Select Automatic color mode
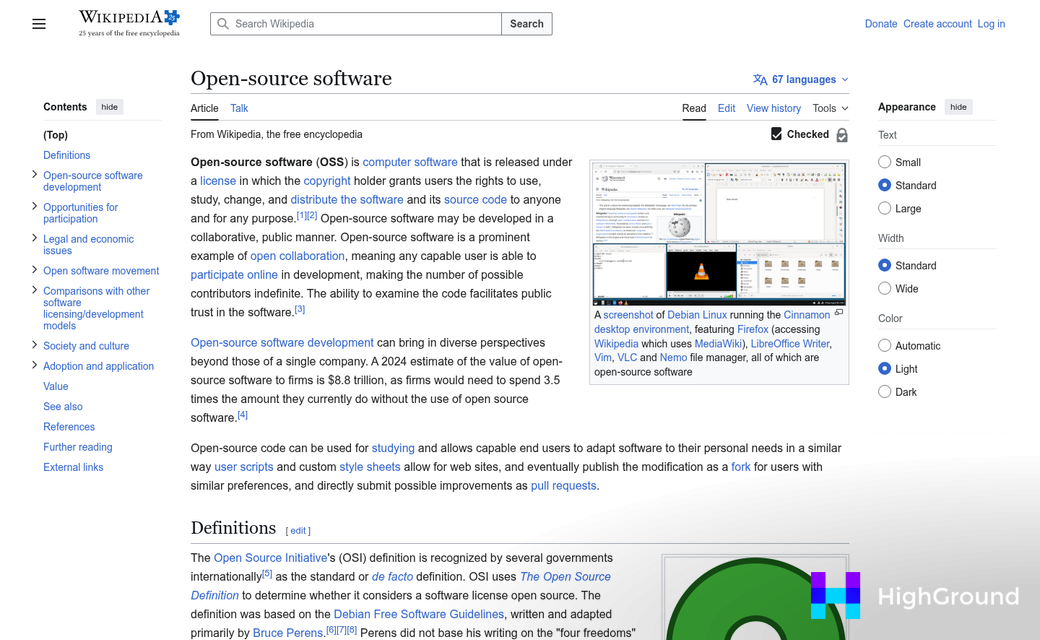This screenshot has width=1040, height=640. point(884,346)
